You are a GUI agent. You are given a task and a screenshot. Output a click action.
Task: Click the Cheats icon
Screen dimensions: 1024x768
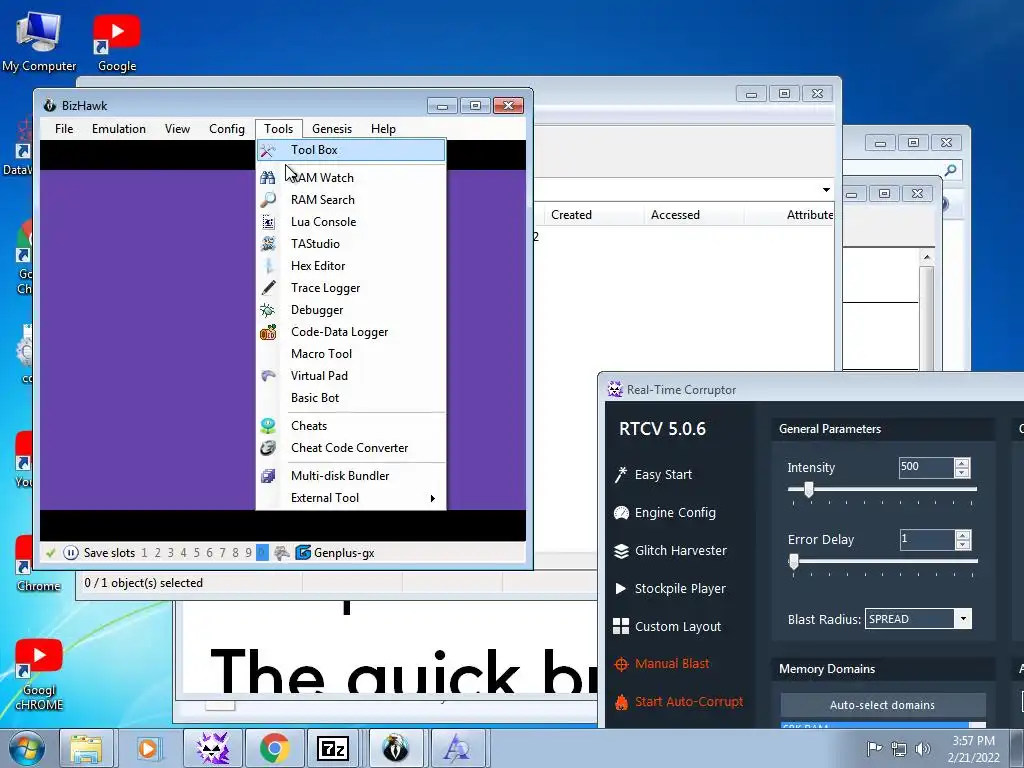click(x=268, y=426)
